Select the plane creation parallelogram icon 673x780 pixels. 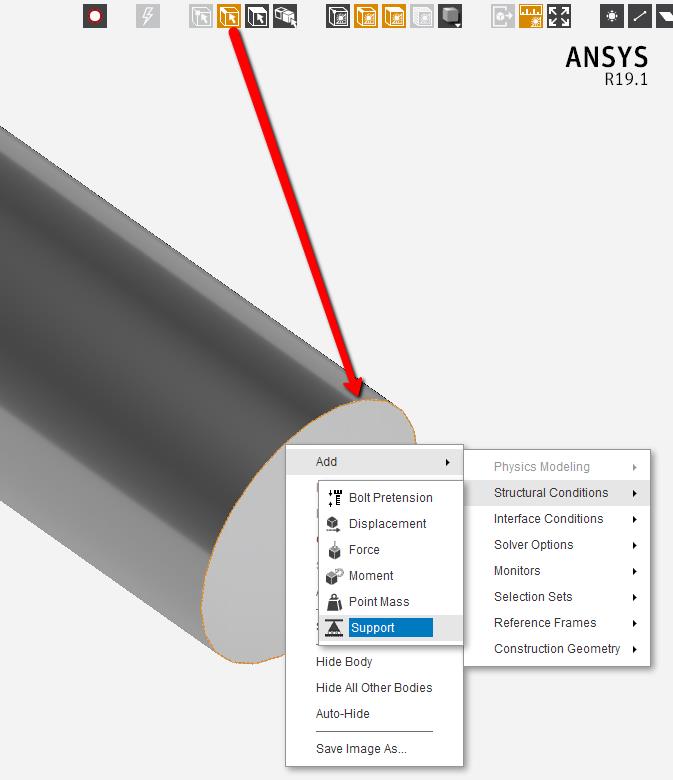[665, 16]
